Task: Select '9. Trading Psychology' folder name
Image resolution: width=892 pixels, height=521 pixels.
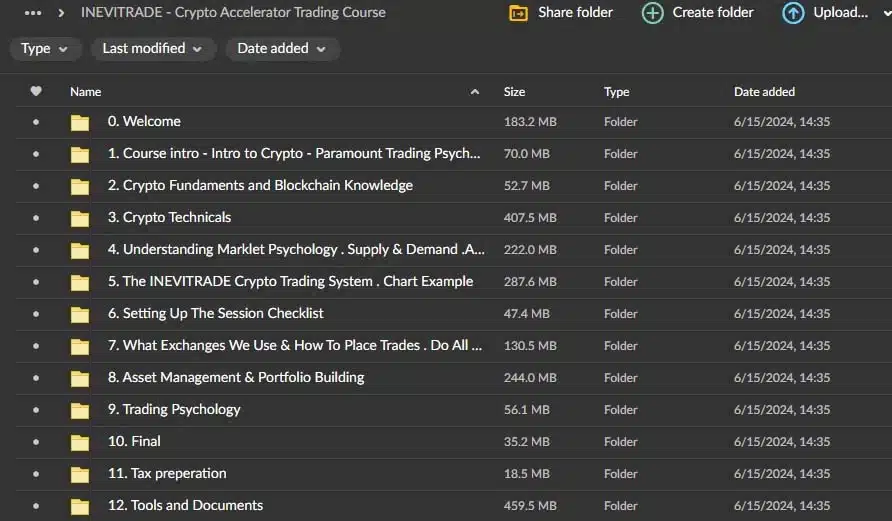Action: (x=174, y=410)
